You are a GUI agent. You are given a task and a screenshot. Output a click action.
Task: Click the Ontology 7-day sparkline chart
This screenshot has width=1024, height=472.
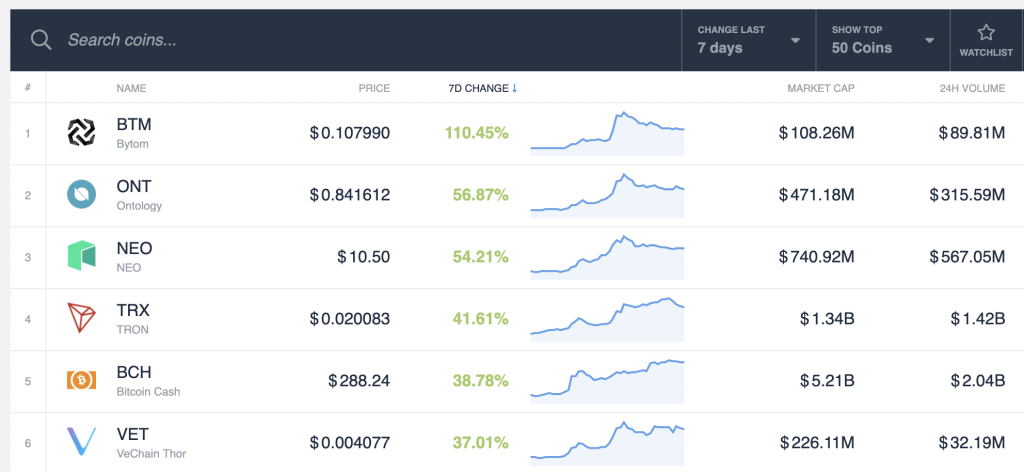coord(607,195)
